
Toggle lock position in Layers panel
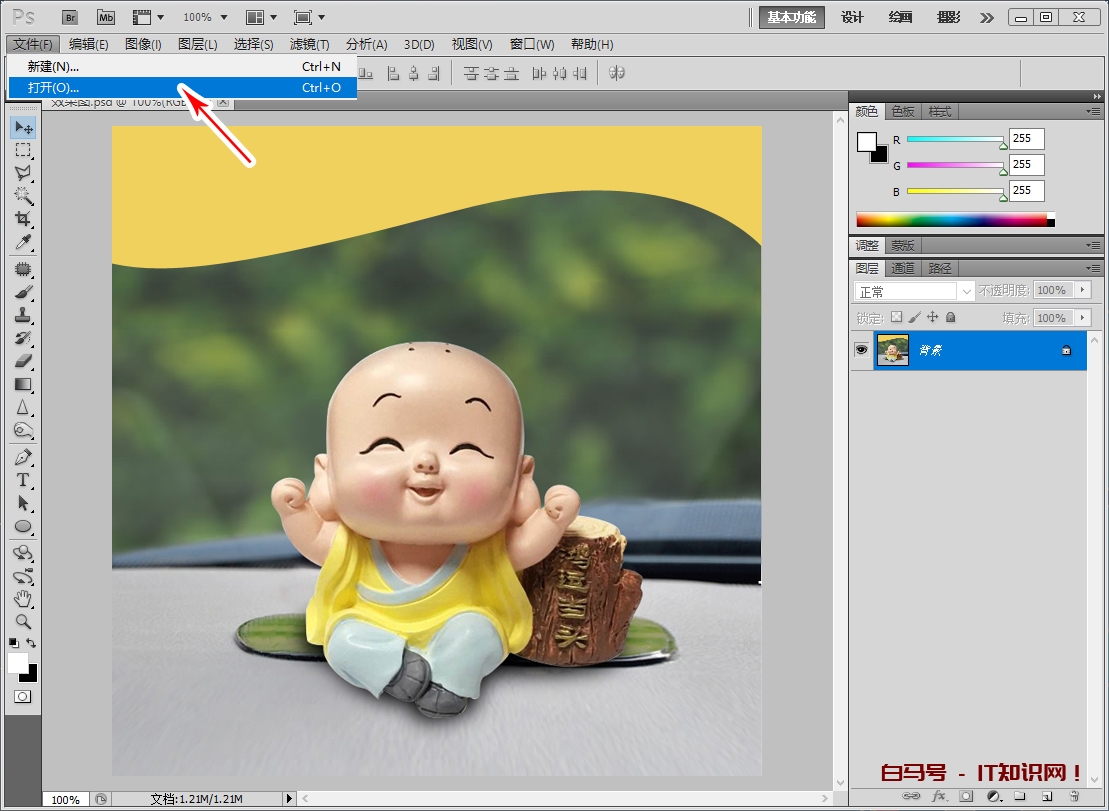pos(932,317)
